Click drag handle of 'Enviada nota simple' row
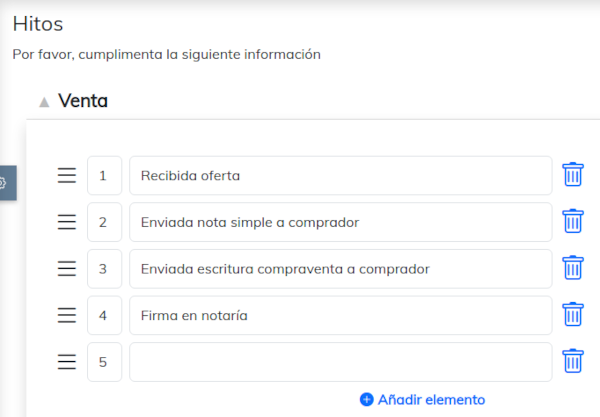The width and height of the screenshot is (600, 417). (67, 222)
